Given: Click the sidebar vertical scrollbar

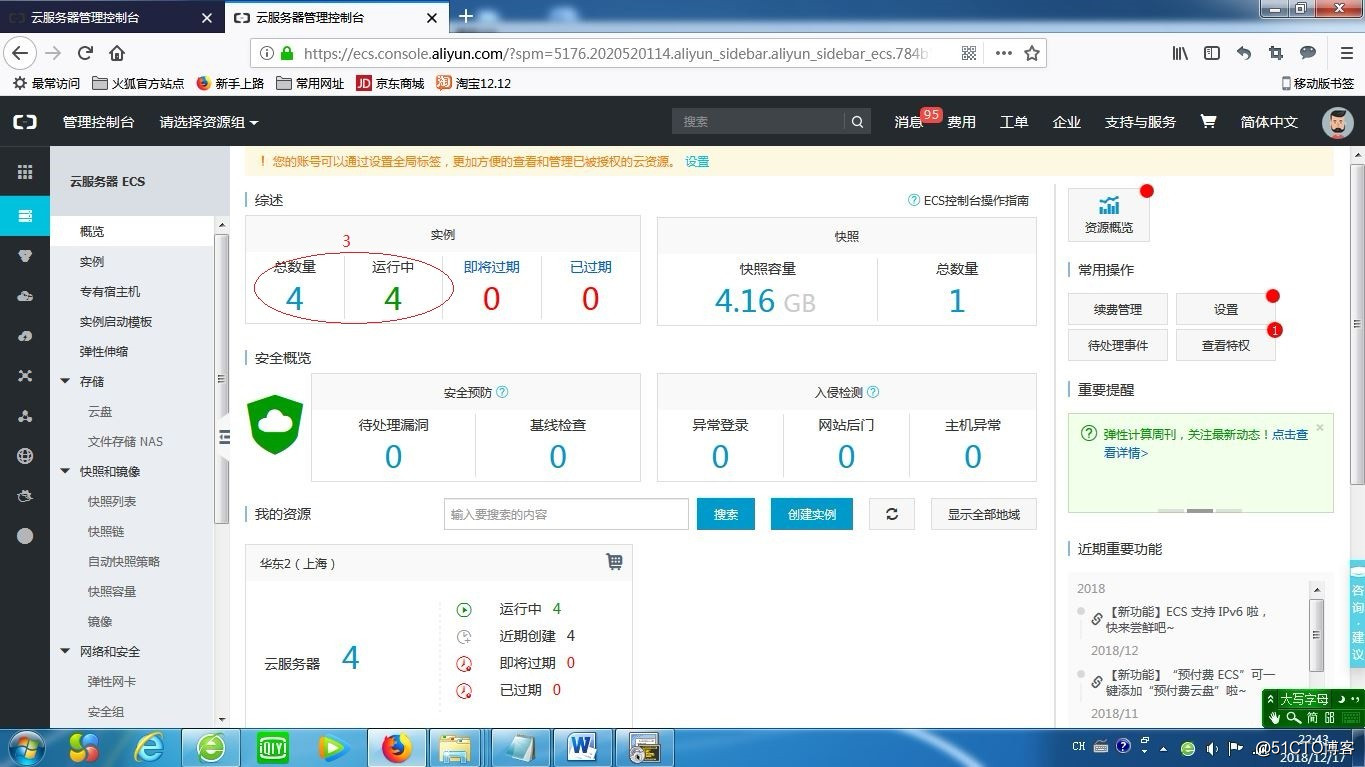Looking at the screenshot, I should point(222,380).
